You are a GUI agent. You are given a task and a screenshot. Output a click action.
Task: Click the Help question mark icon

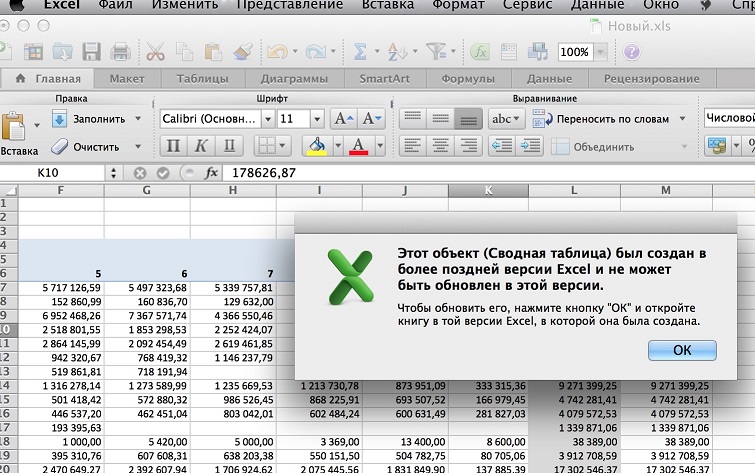(x=631, y=52)
